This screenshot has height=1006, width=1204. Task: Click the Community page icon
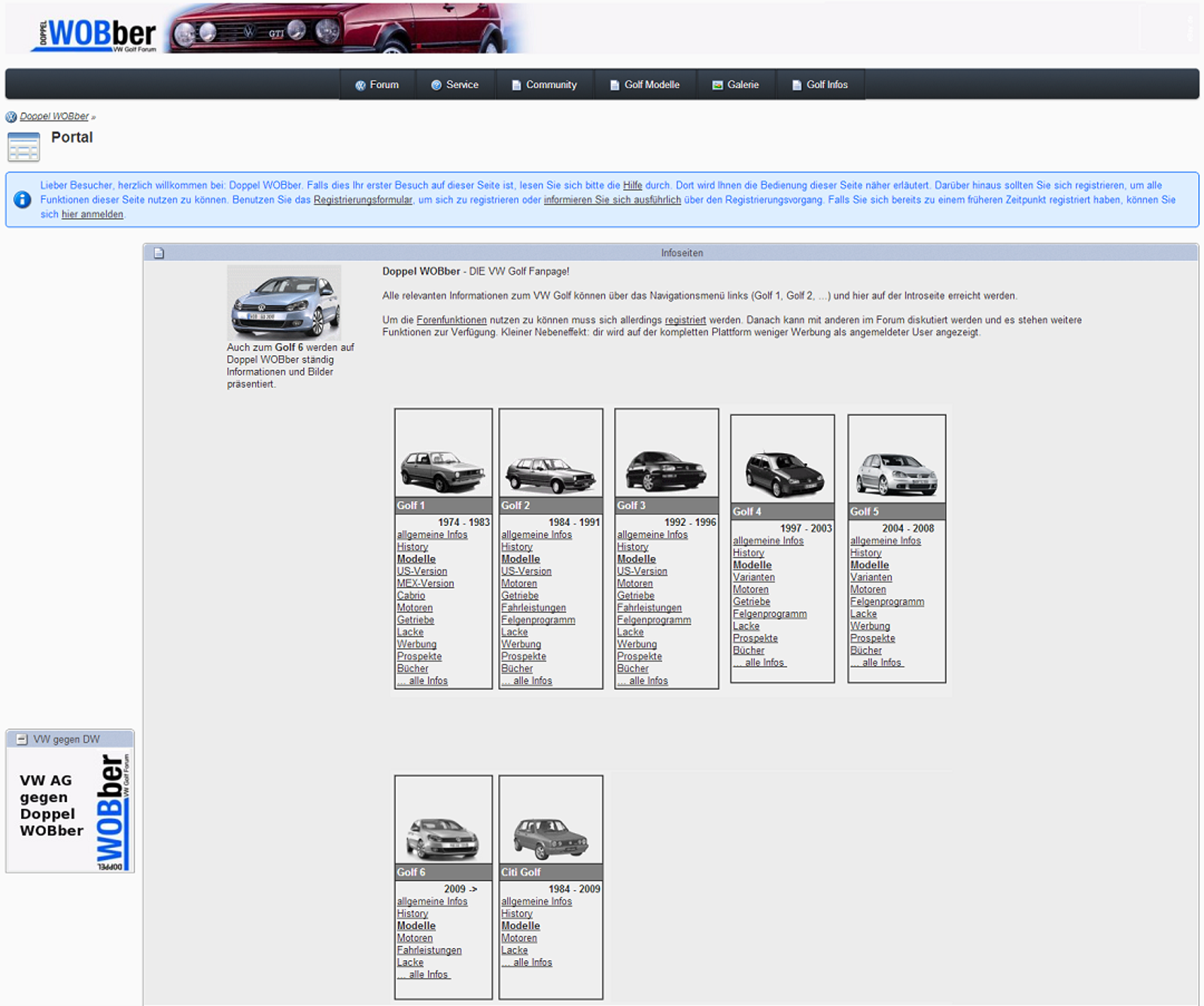[516, 85]
